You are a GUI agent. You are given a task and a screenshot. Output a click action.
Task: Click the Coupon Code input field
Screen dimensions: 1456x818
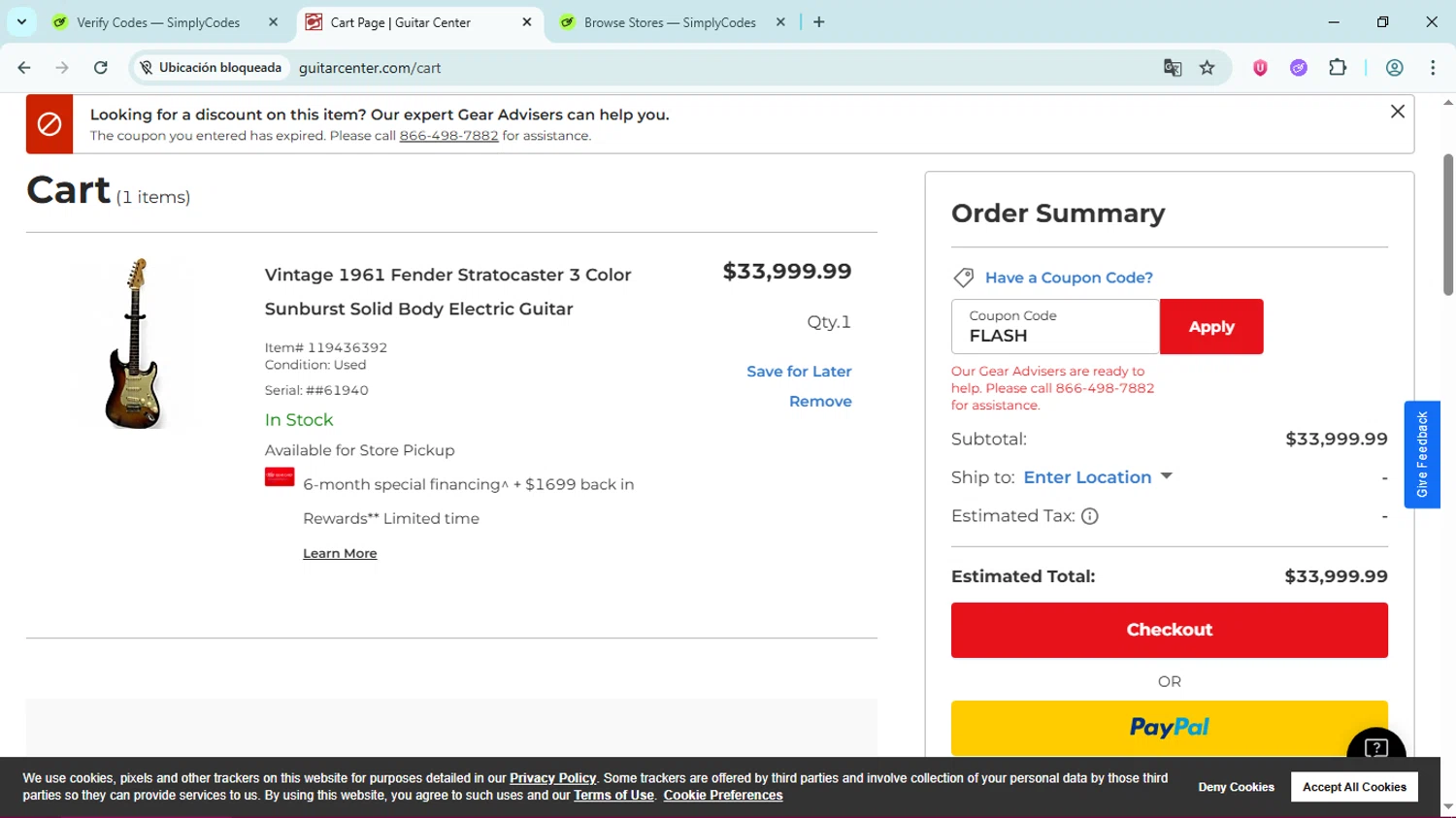point(1055,326)
